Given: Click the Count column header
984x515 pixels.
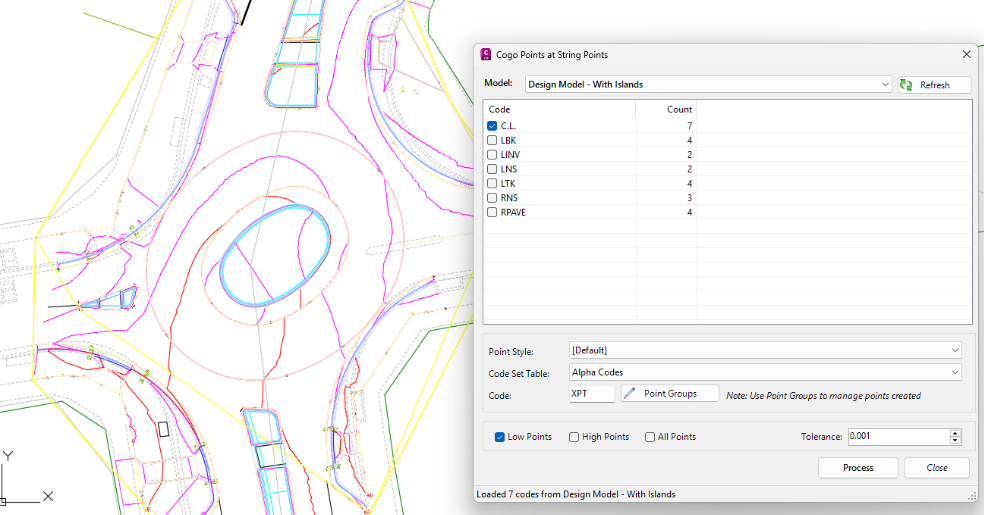Looking at the screenshot, I should pos(679,109).
